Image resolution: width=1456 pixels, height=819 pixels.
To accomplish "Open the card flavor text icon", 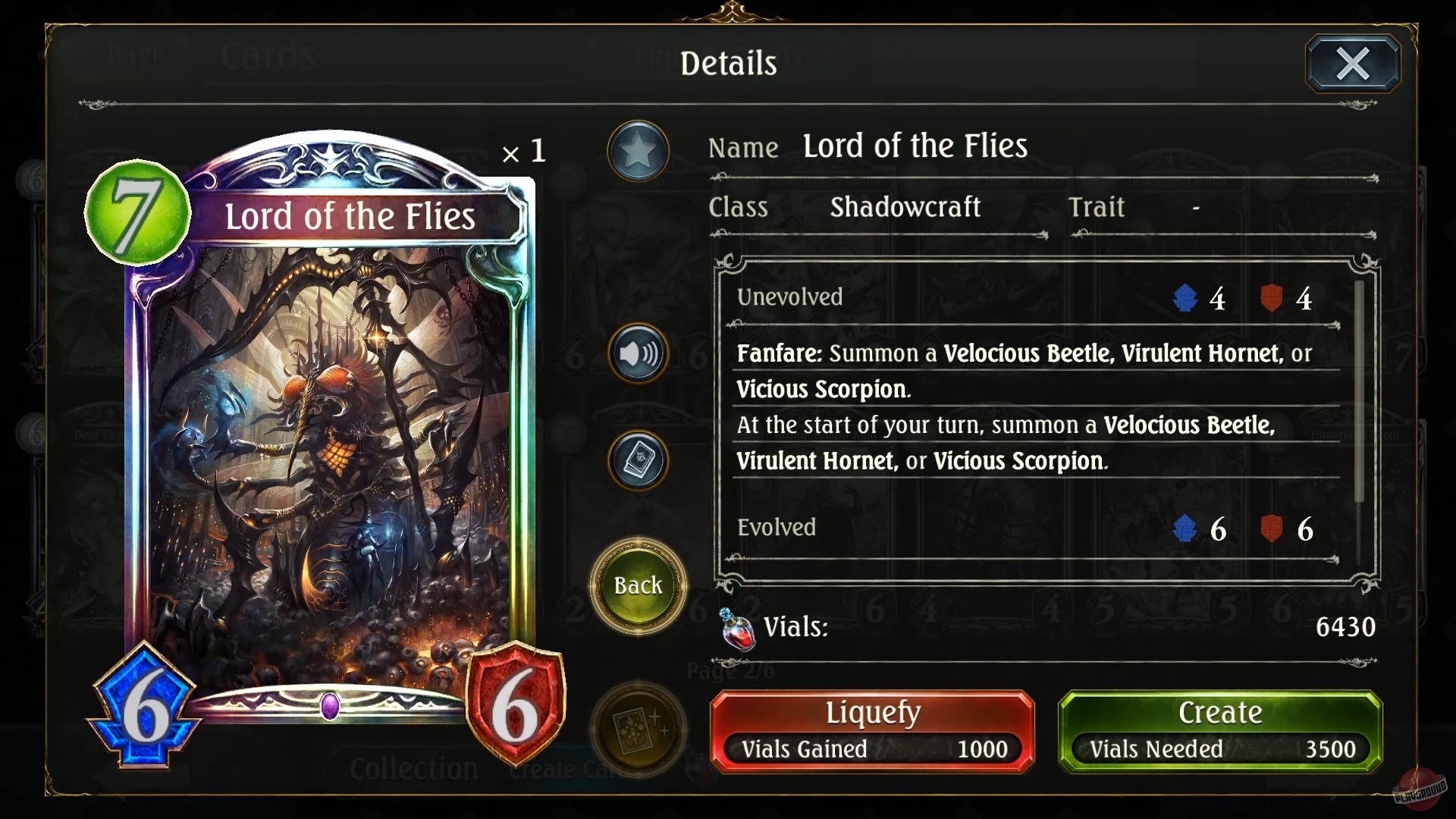I will 638,460.
